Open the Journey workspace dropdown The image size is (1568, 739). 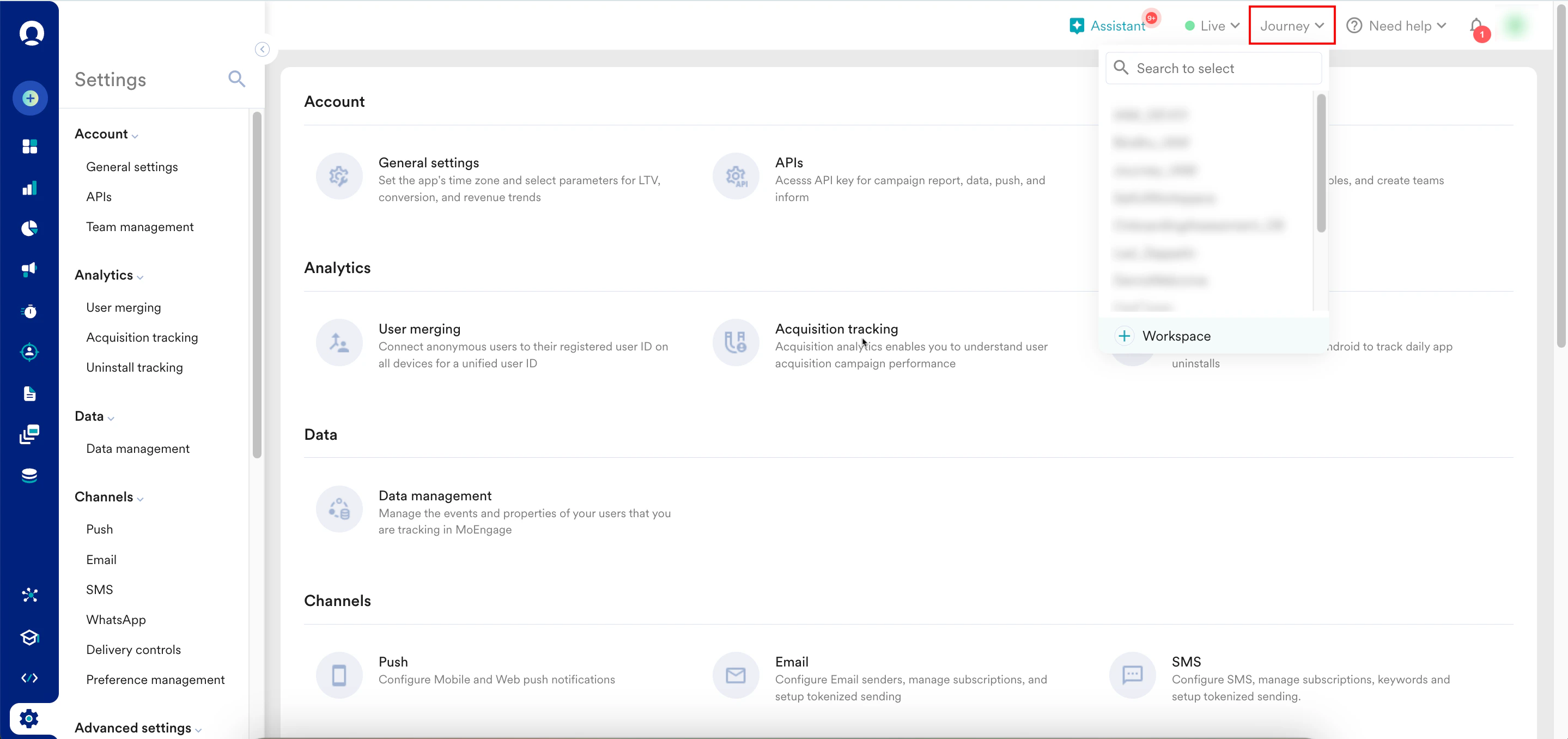[1291, 26]
